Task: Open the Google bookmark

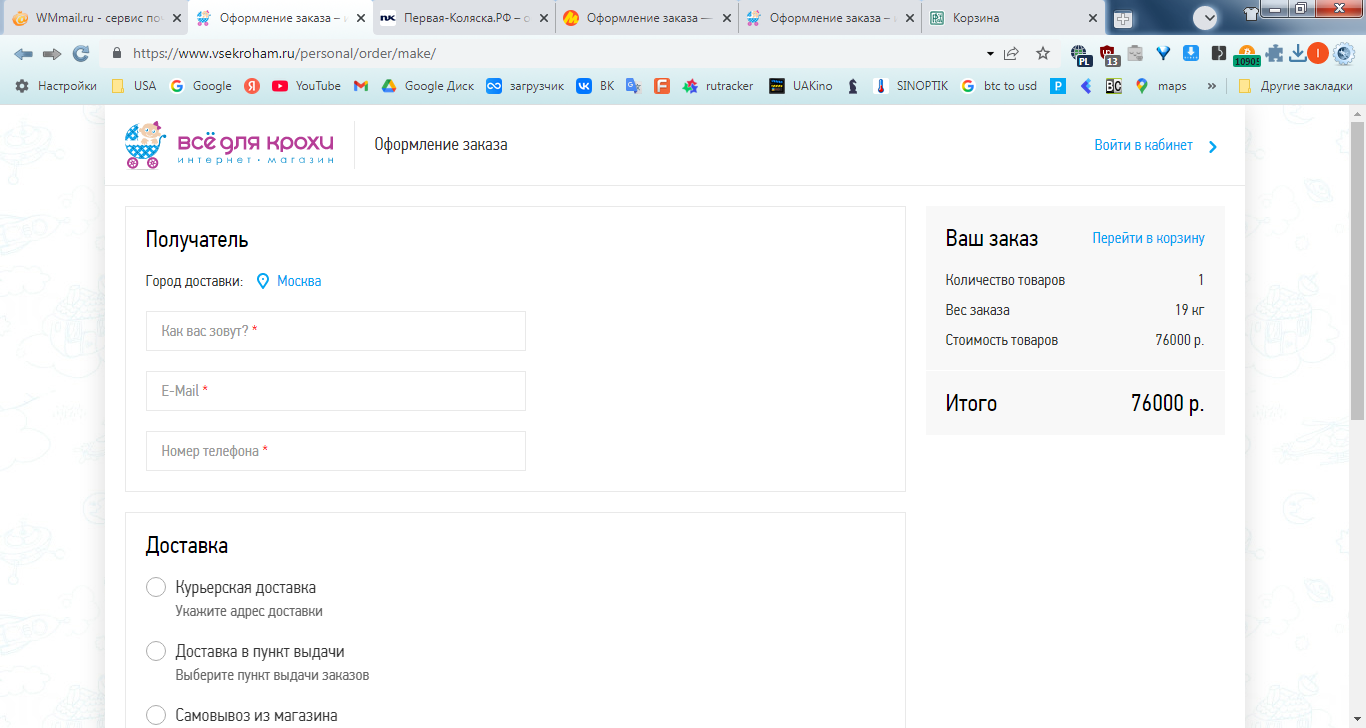Action: click(x=200, y=86)
